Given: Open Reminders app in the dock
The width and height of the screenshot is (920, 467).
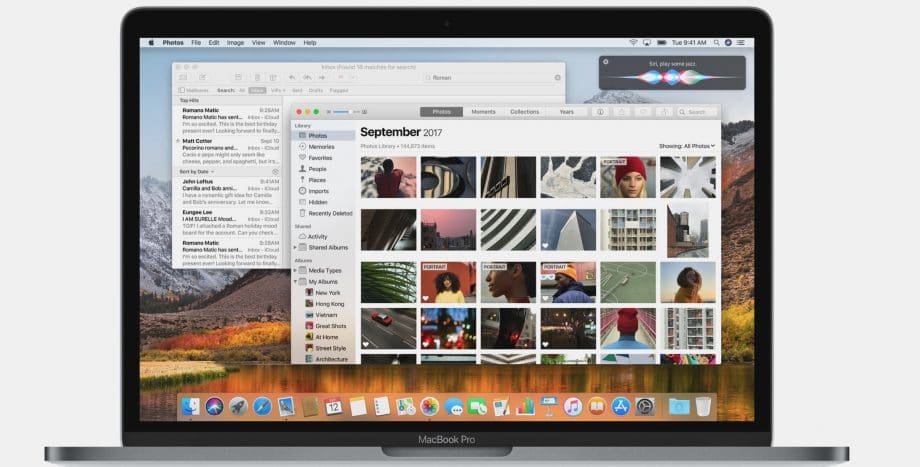Looking at the screenshot, I should [x=381, y=406].
